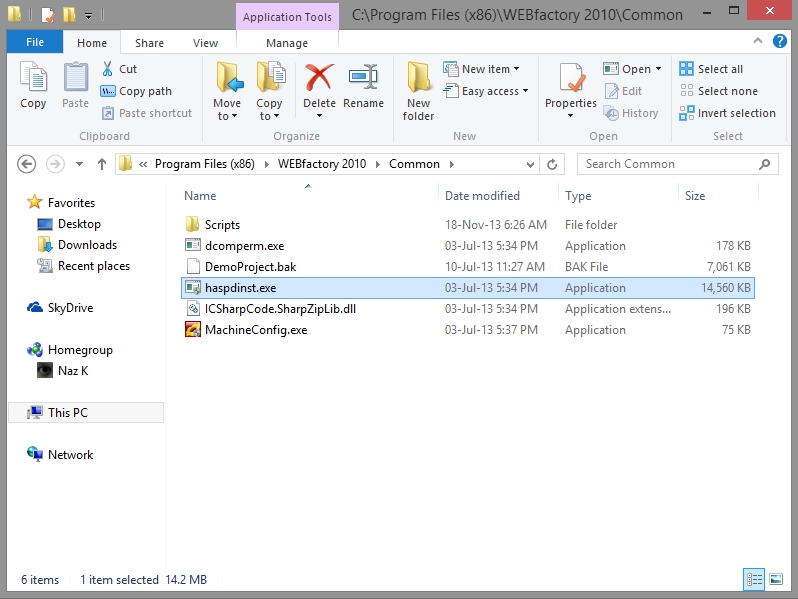Go forward with the Forward arrow
The height and width of the screenshot is (599, 798).
(x=55, y=164)
